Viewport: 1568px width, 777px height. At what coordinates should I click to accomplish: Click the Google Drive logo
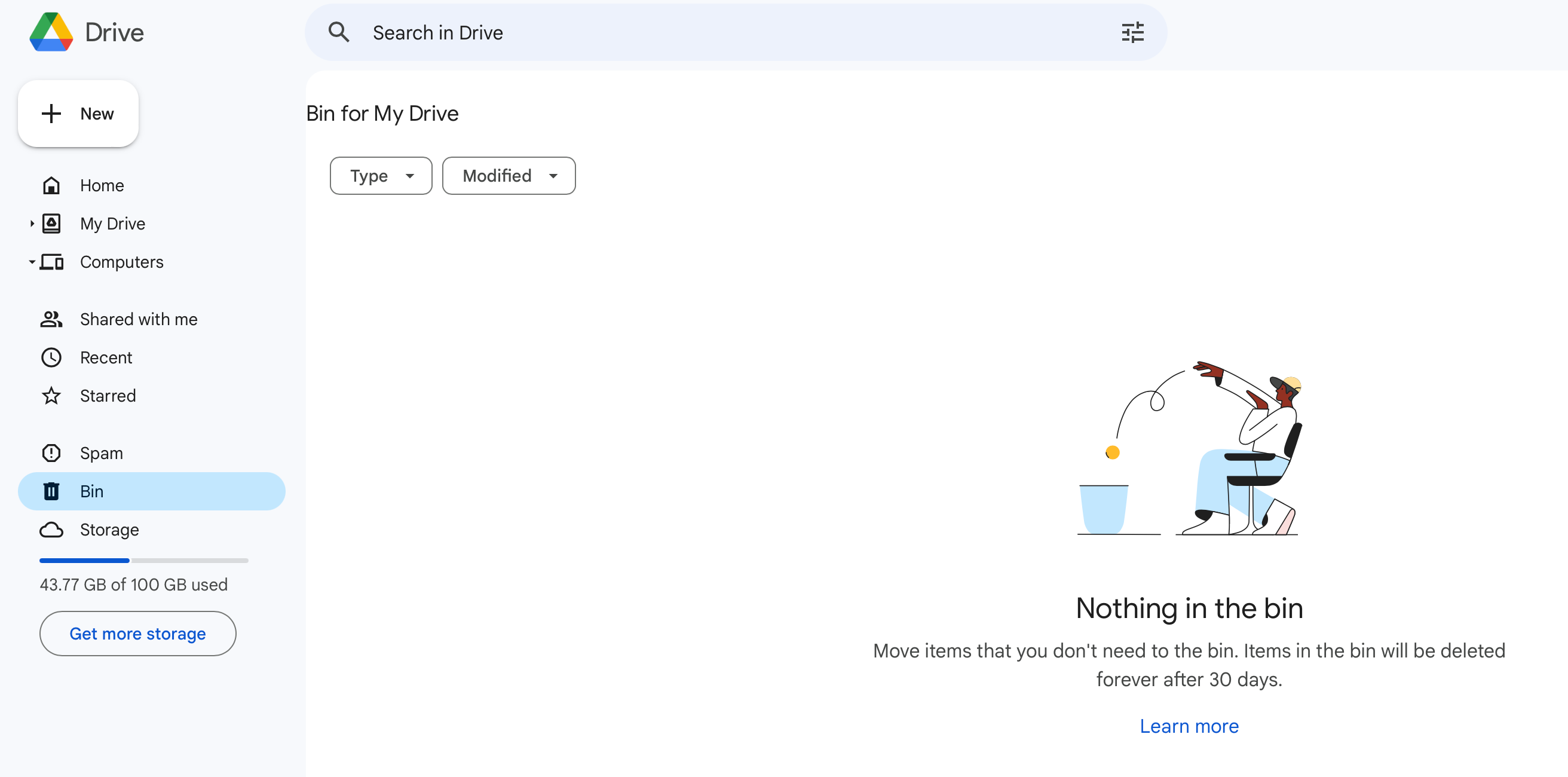tap(51, 32)
